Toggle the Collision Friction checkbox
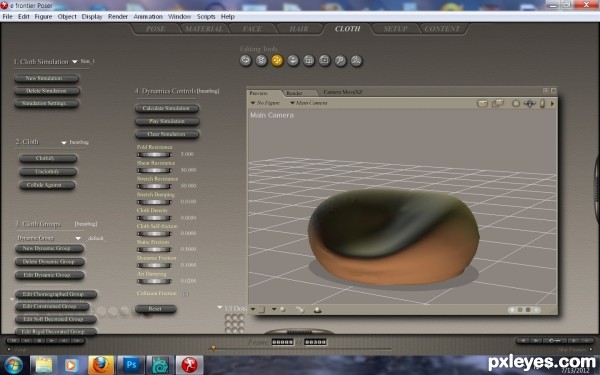The height and width of the screenshot is (375, 600). point(186,293)
